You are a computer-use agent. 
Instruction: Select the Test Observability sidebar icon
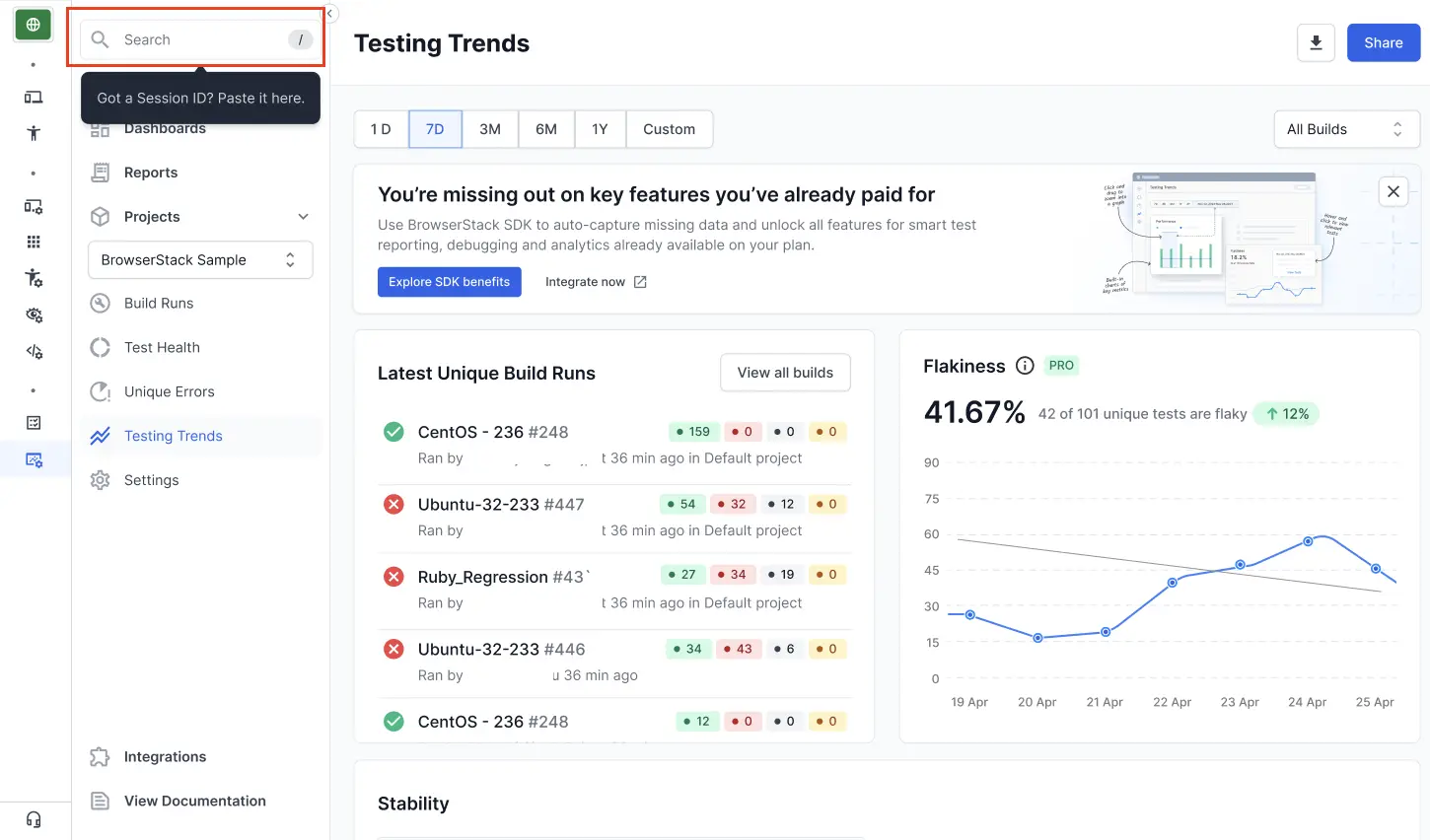click(34, 458)
